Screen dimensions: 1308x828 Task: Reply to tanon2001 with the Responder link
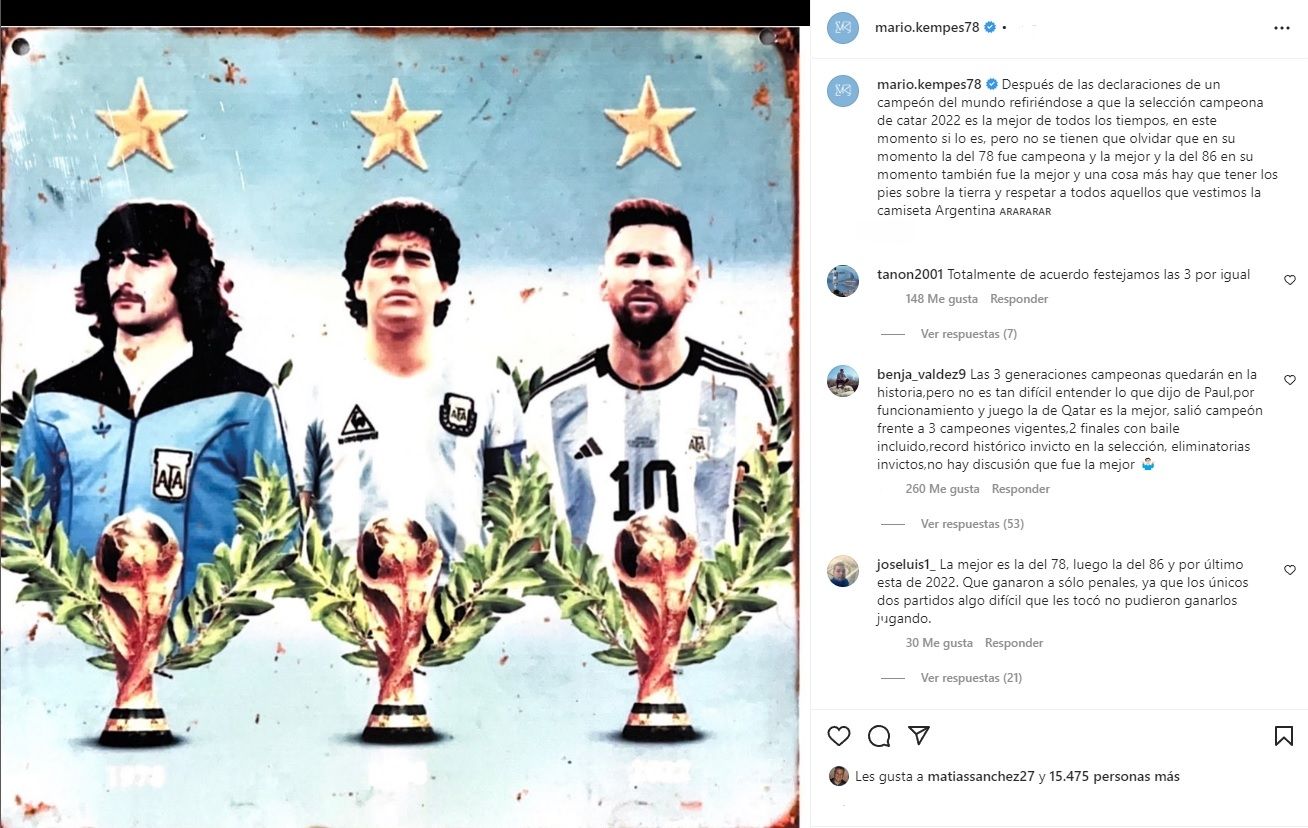pos(1019,299)
